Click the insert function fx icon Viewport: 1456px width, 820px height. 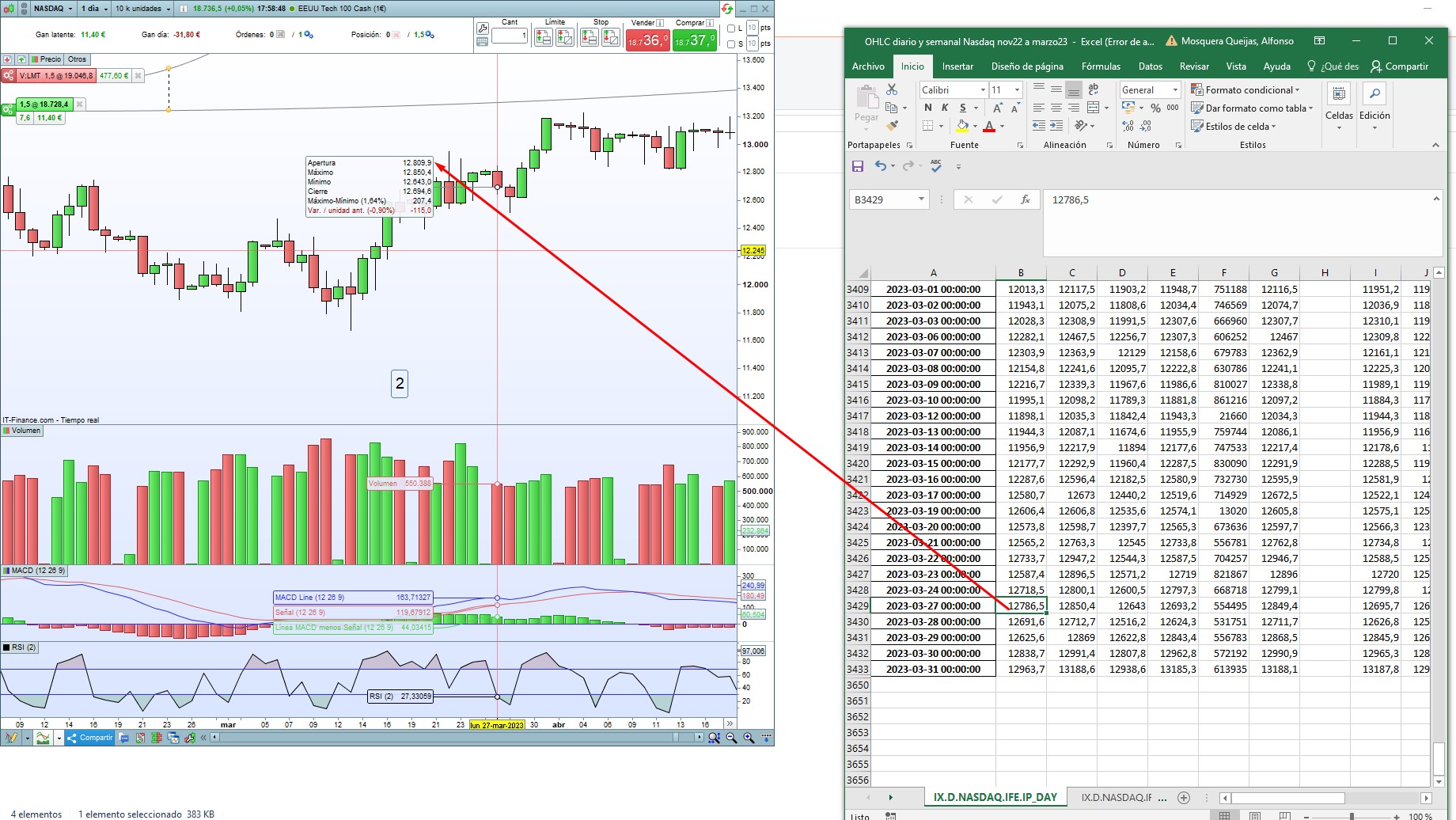1026,199
